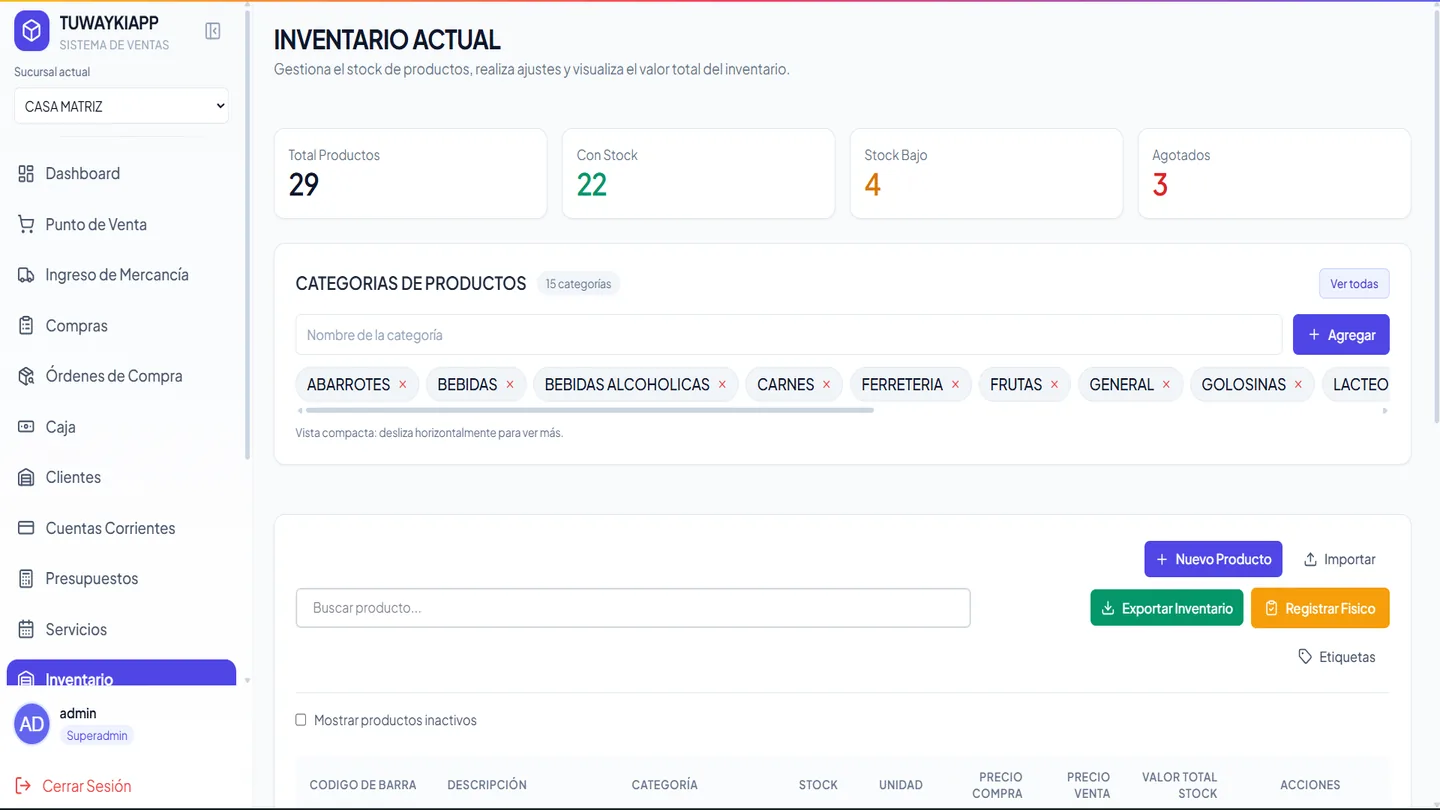Navigate to Órdenes de Compra
Image resolution: width=1440 pixels, height=810 pixels.
click(121, 376)
